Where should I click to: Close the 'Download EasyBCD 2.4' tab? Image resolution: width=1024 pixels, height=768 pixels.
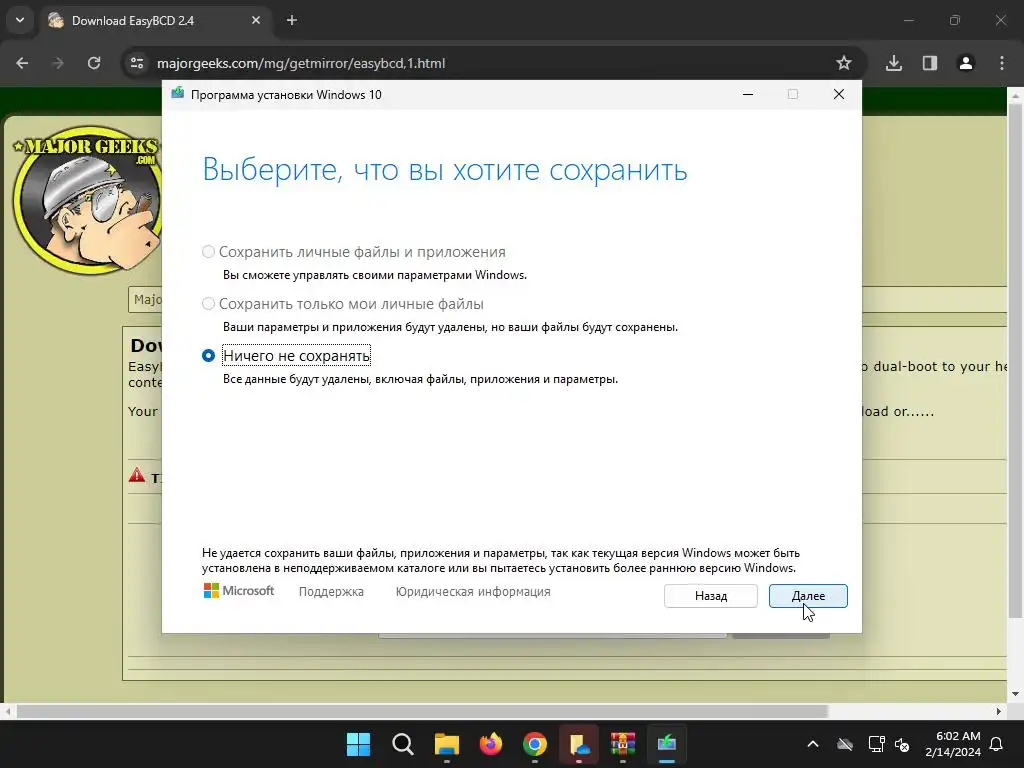click(x=256, y=20)
